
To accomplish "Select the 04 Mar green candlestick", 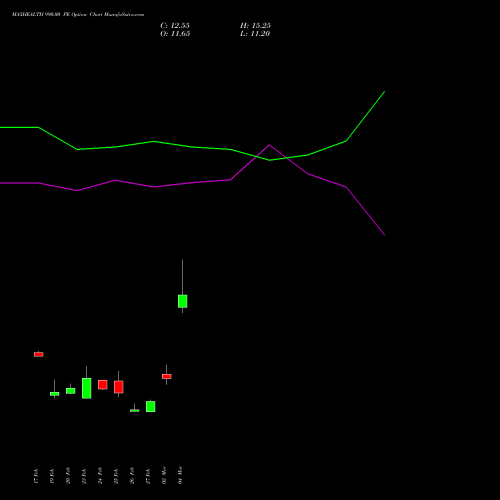I will coord(183,301).
